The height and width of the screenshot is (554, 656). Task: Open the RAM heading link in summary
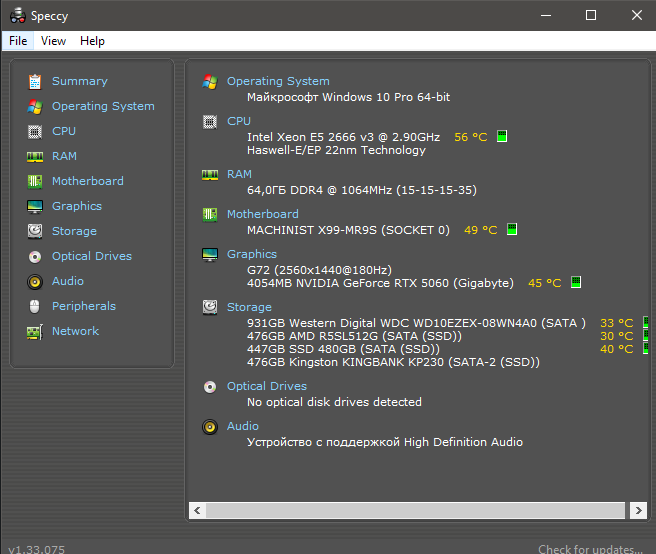(239, 174)
